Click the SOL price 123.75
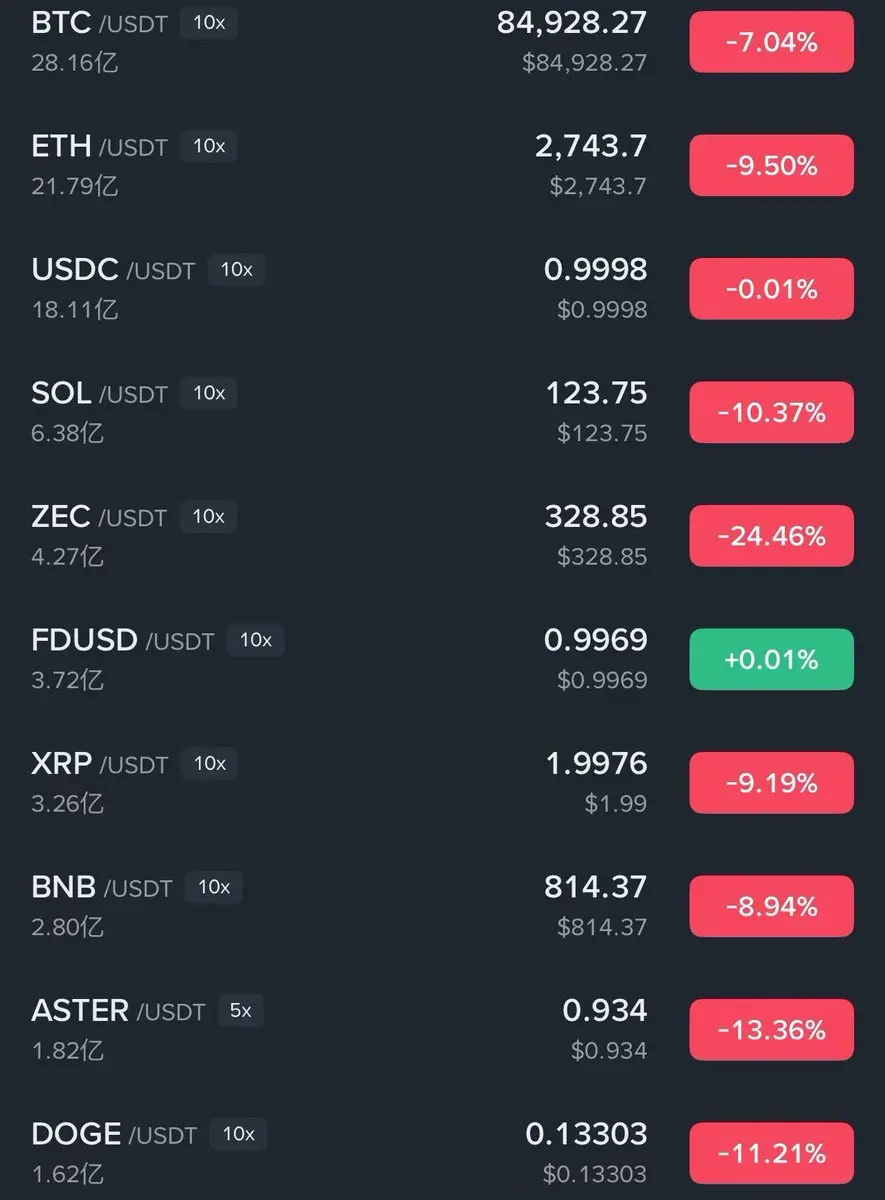885x1200 pixels. (x=596, y=393)
